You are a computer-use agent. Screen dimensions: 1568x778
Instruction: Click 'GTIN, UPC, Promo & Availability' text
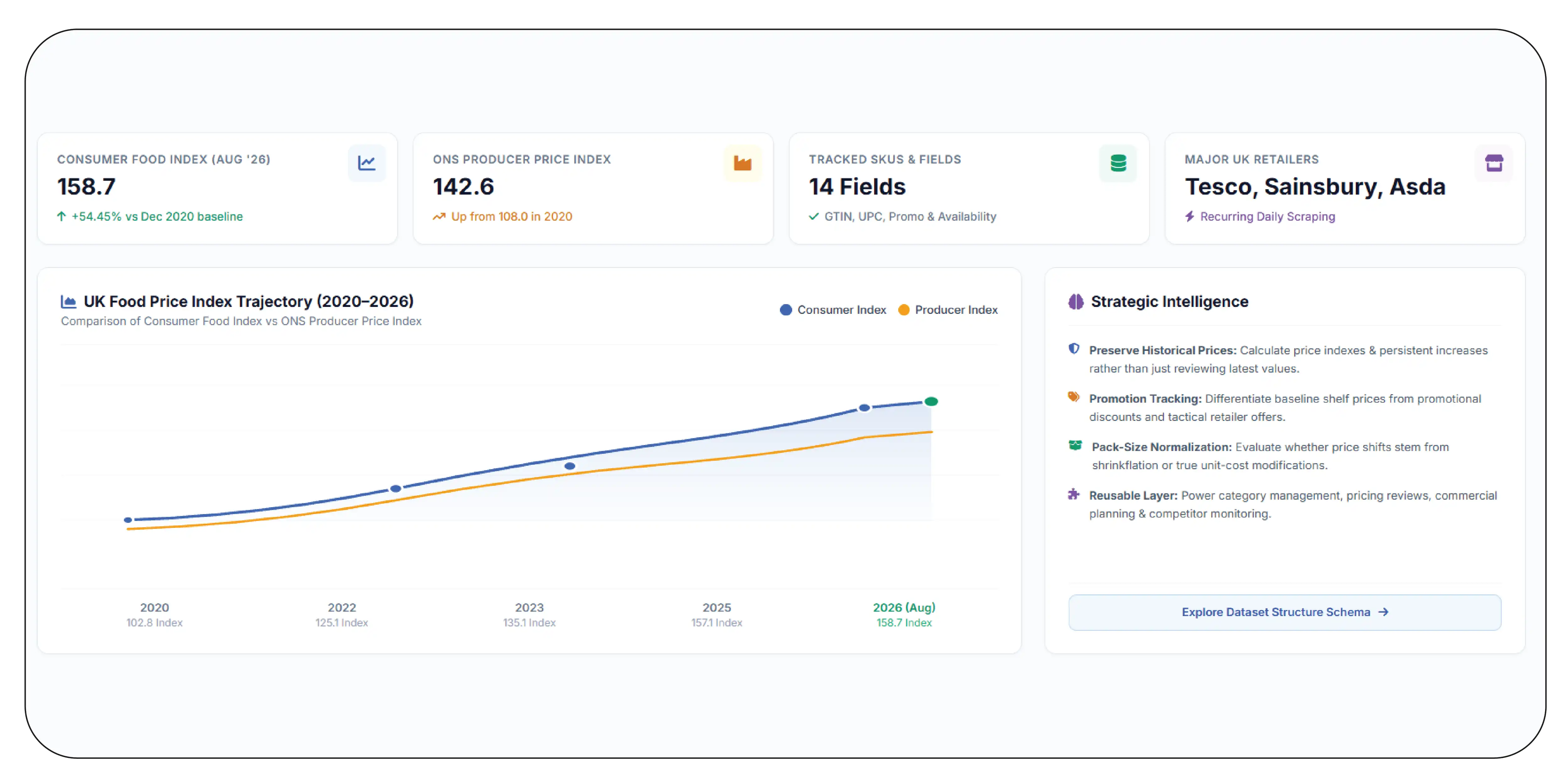pos(910,217)
